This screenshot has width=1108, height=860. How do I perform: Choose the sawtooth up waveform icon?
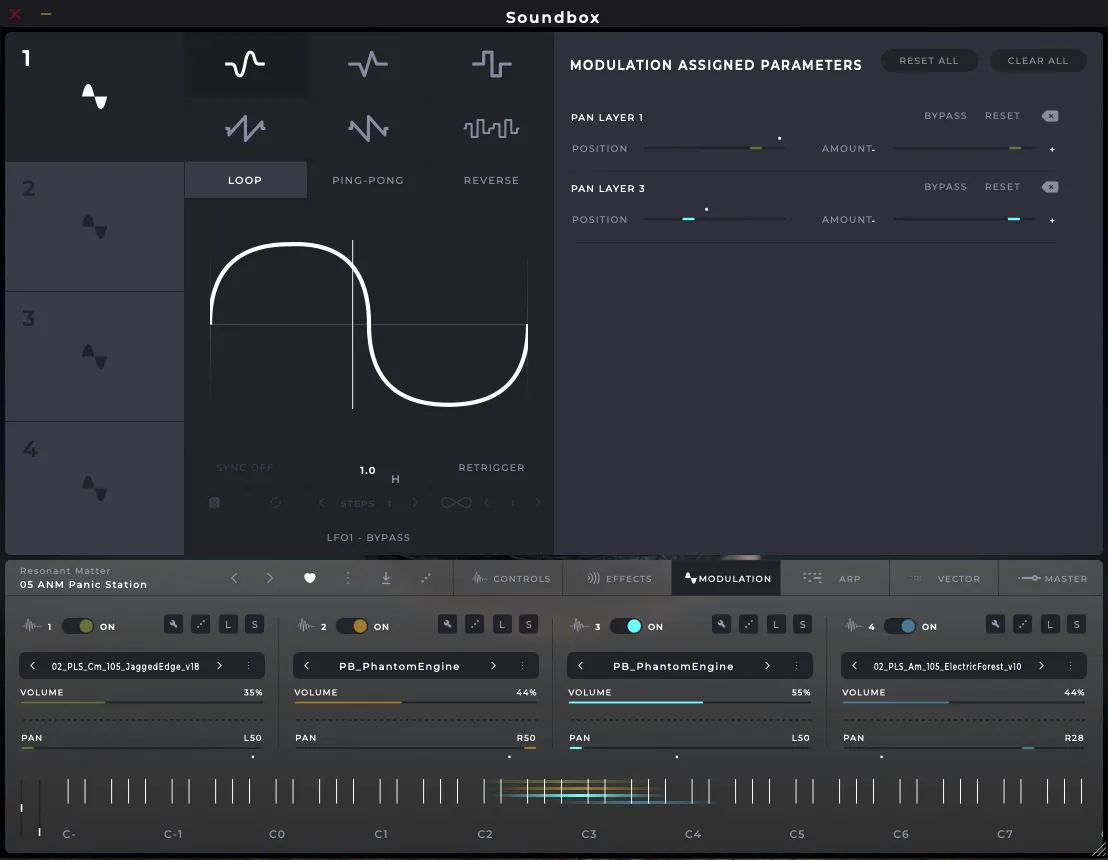pyautogui.click(x=245, y=128)
